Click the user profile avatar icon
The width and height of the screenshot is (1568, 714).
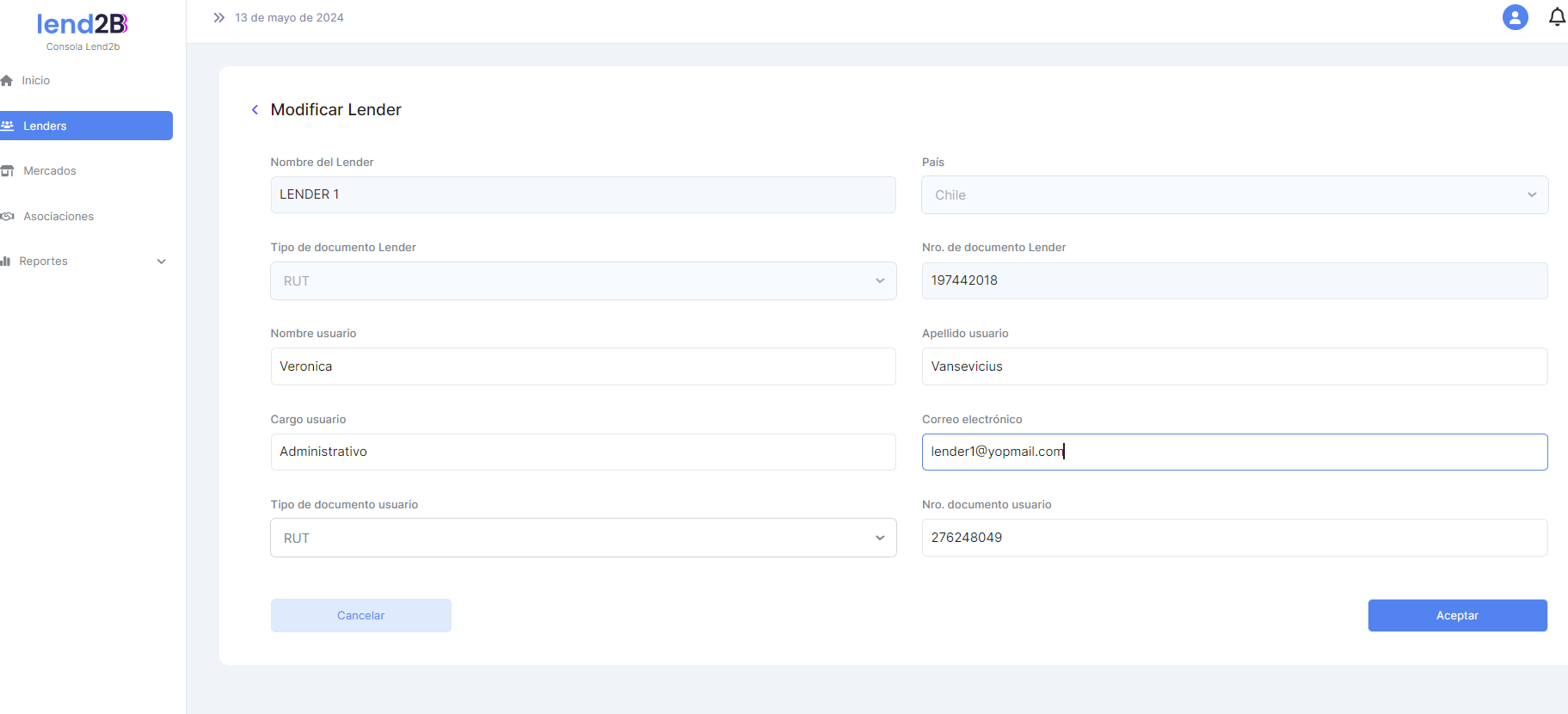click(1515, 17)
